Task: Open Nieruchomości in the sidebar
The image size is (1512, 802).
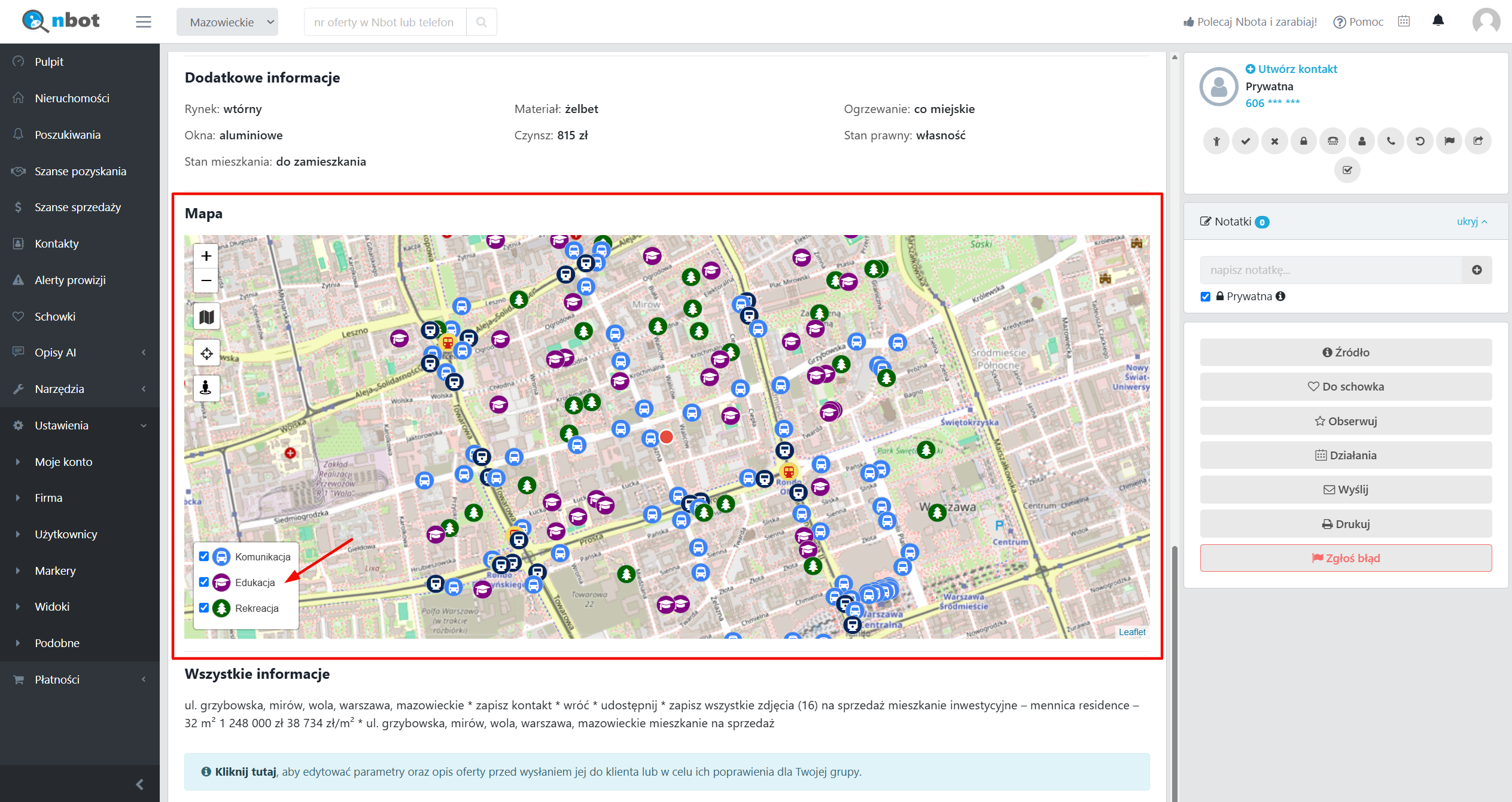Action: click(80, 98)
